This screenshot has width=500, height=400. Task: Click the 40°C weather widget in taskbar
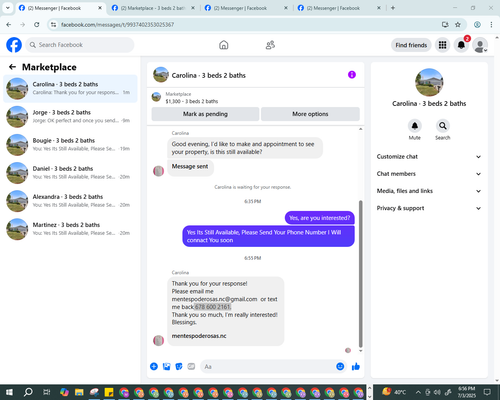[x=394, y=392]
